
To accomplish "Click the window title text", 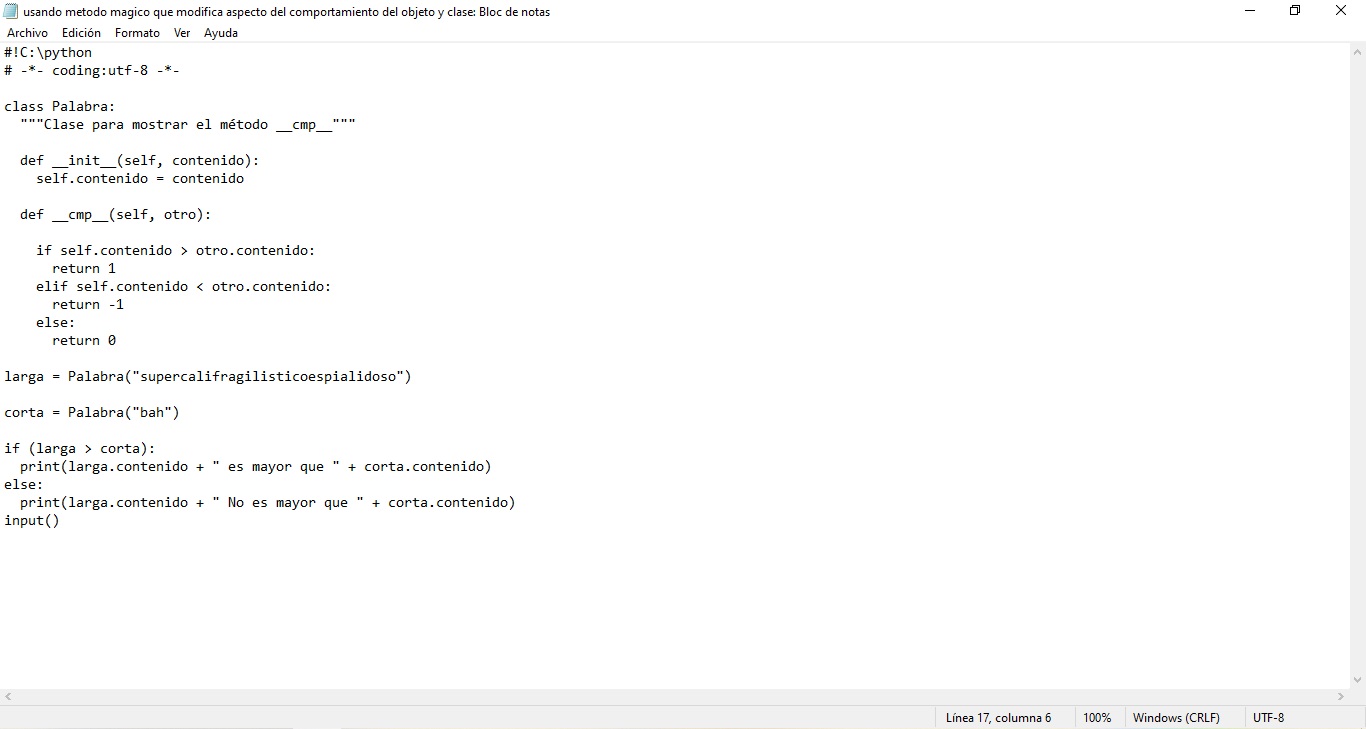I will (287, 12).
